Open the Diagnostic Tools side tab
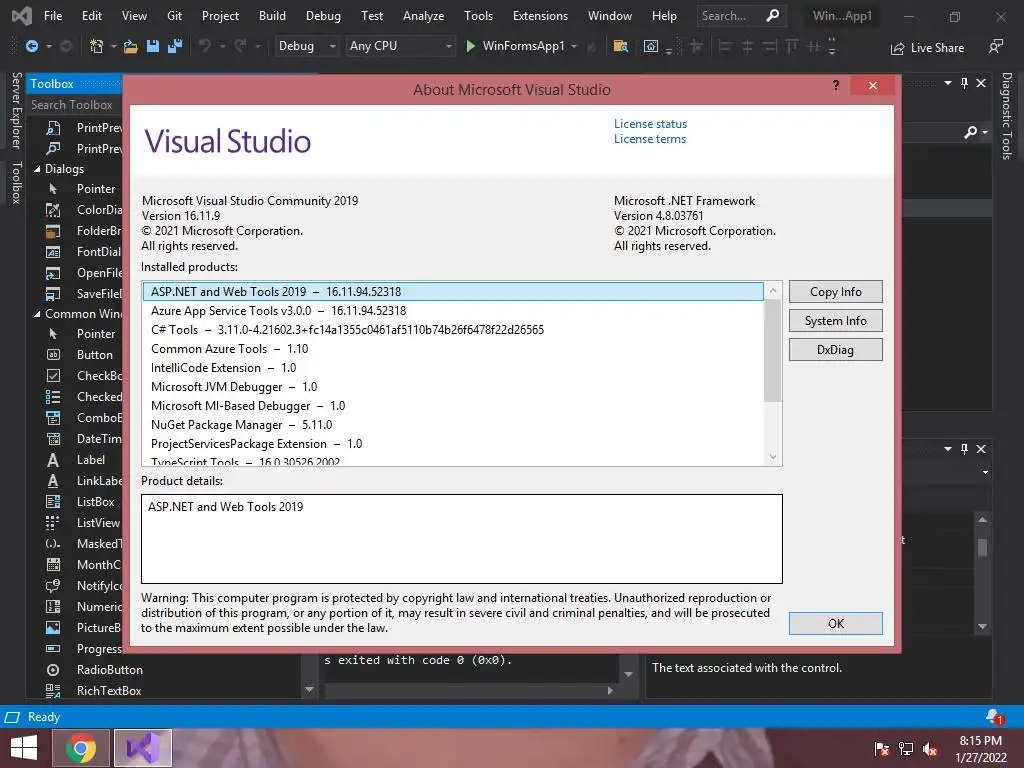1024x768 pixels. pyautogui.click(x=1007, y=116)
